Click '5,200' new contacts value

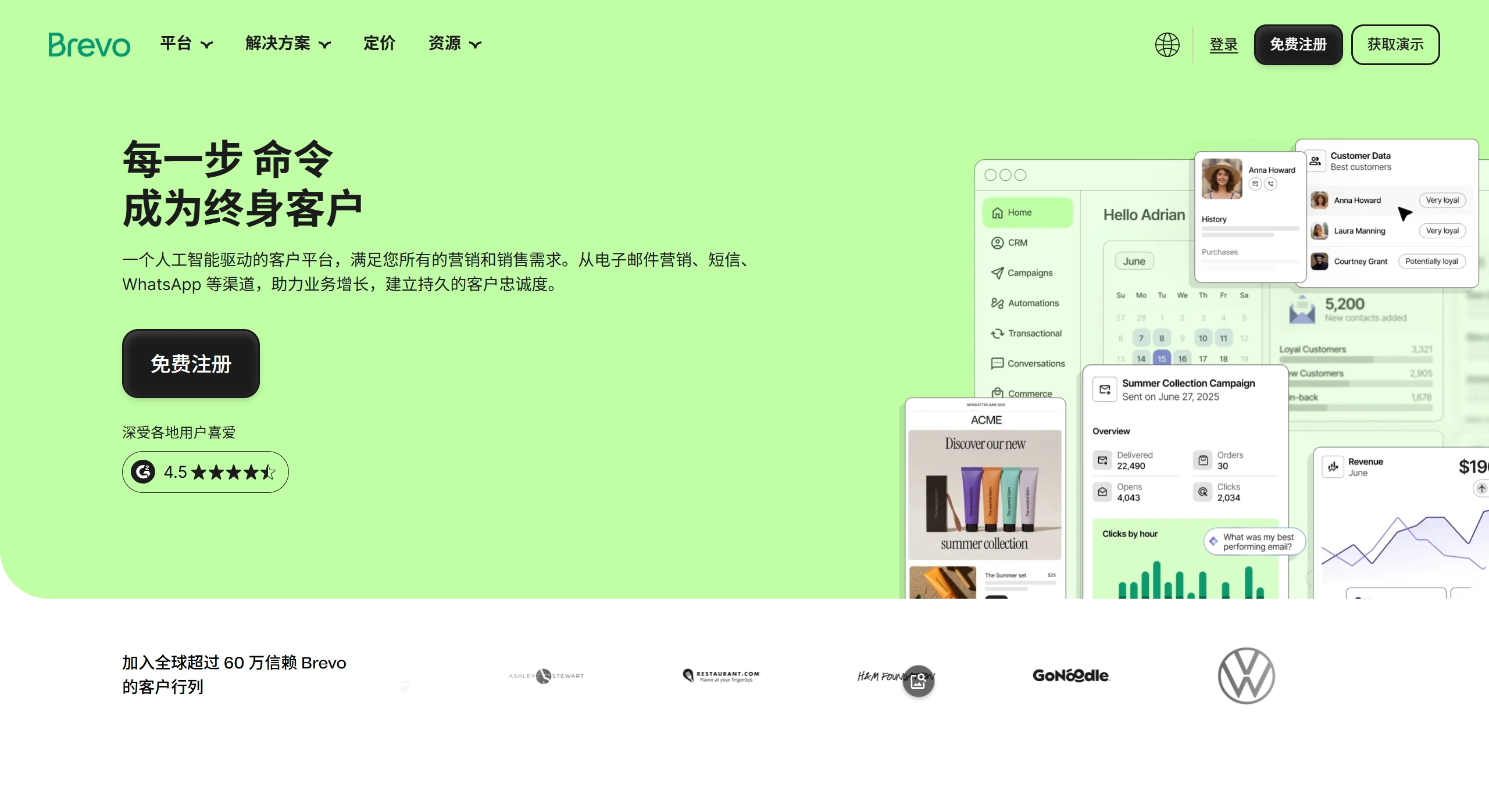pos(1344,304)
